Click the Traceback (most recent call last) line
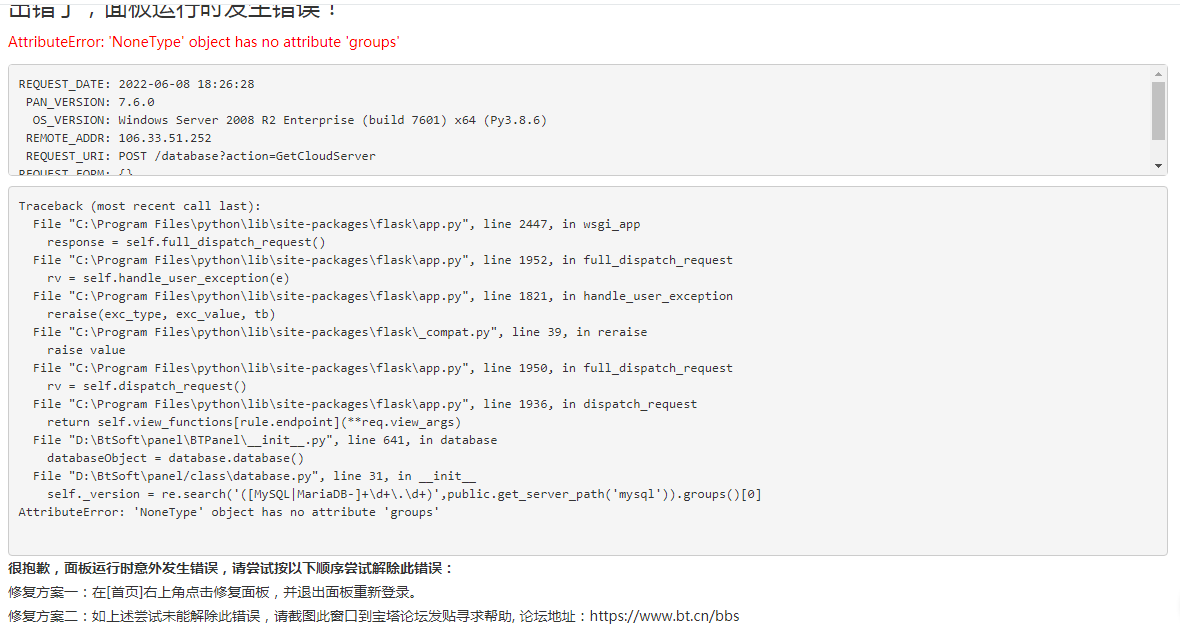Viewport: 1180px width, 640px height. (140, 206)
